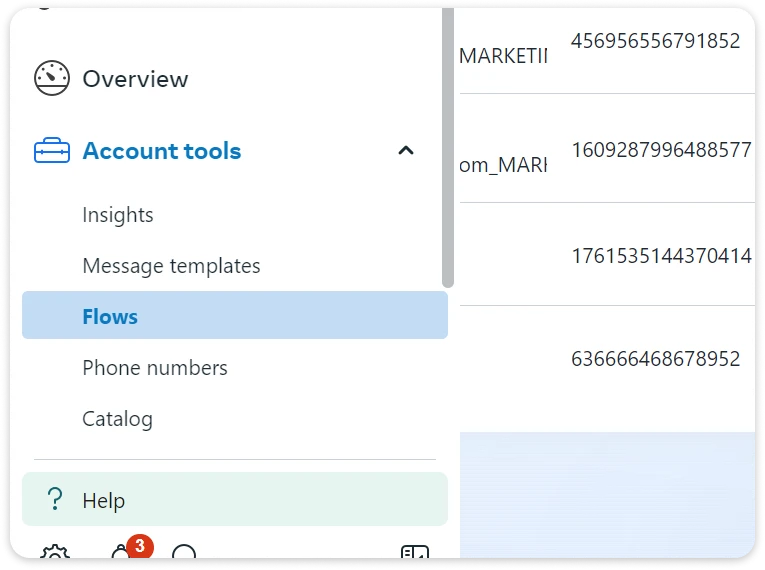Click the sidebar panel toggle icon

[414, 552]
